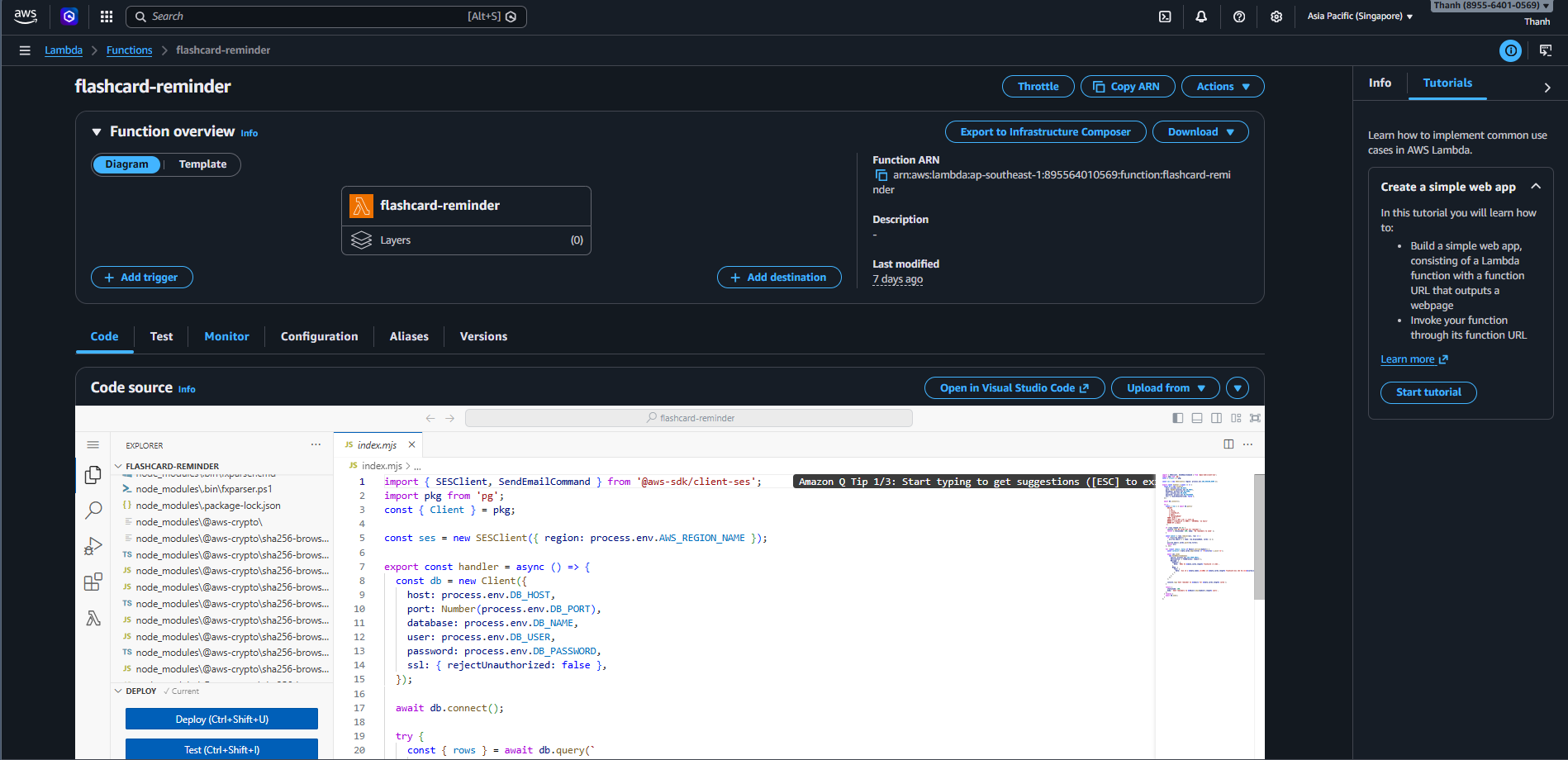
Task: Open the Explorer files icon in sidebar
Action: [x=93, y=475]
